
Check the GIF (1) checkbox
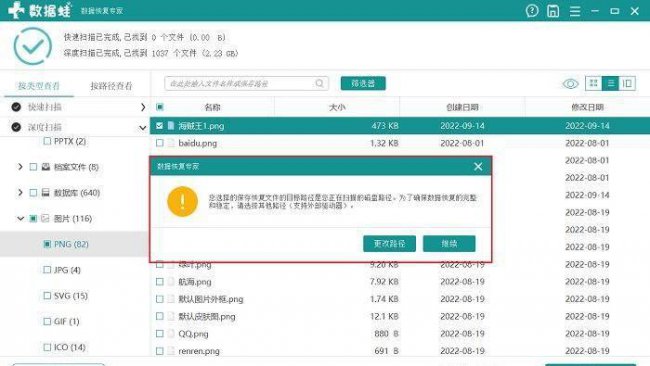[x=47, y=321]
